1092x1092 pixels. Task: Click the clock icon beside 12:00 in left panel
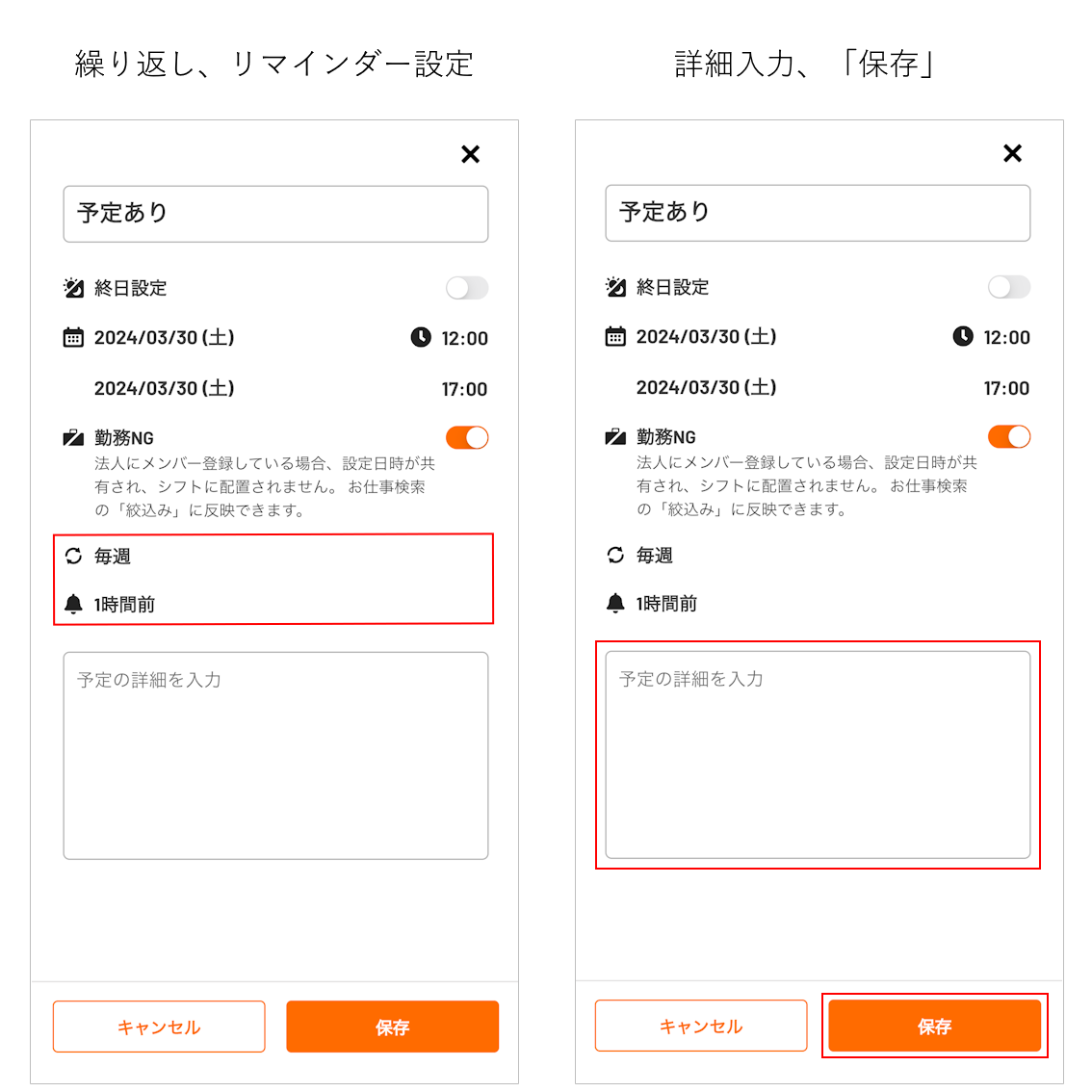click(x=421, y=338)
